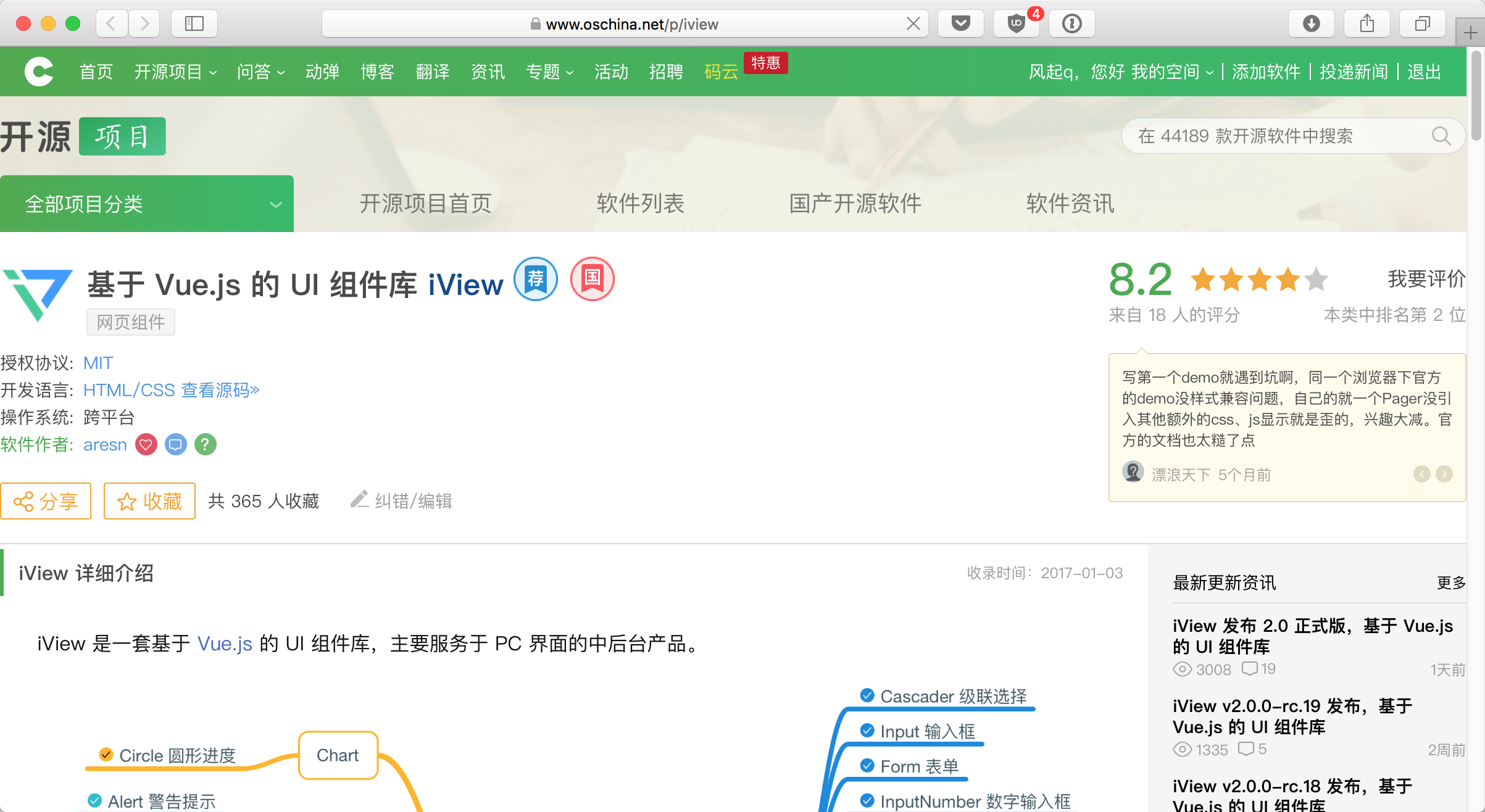Go forward with Safari forward arrow
This screenshot has width=1485, height=812.
point(144,24)
